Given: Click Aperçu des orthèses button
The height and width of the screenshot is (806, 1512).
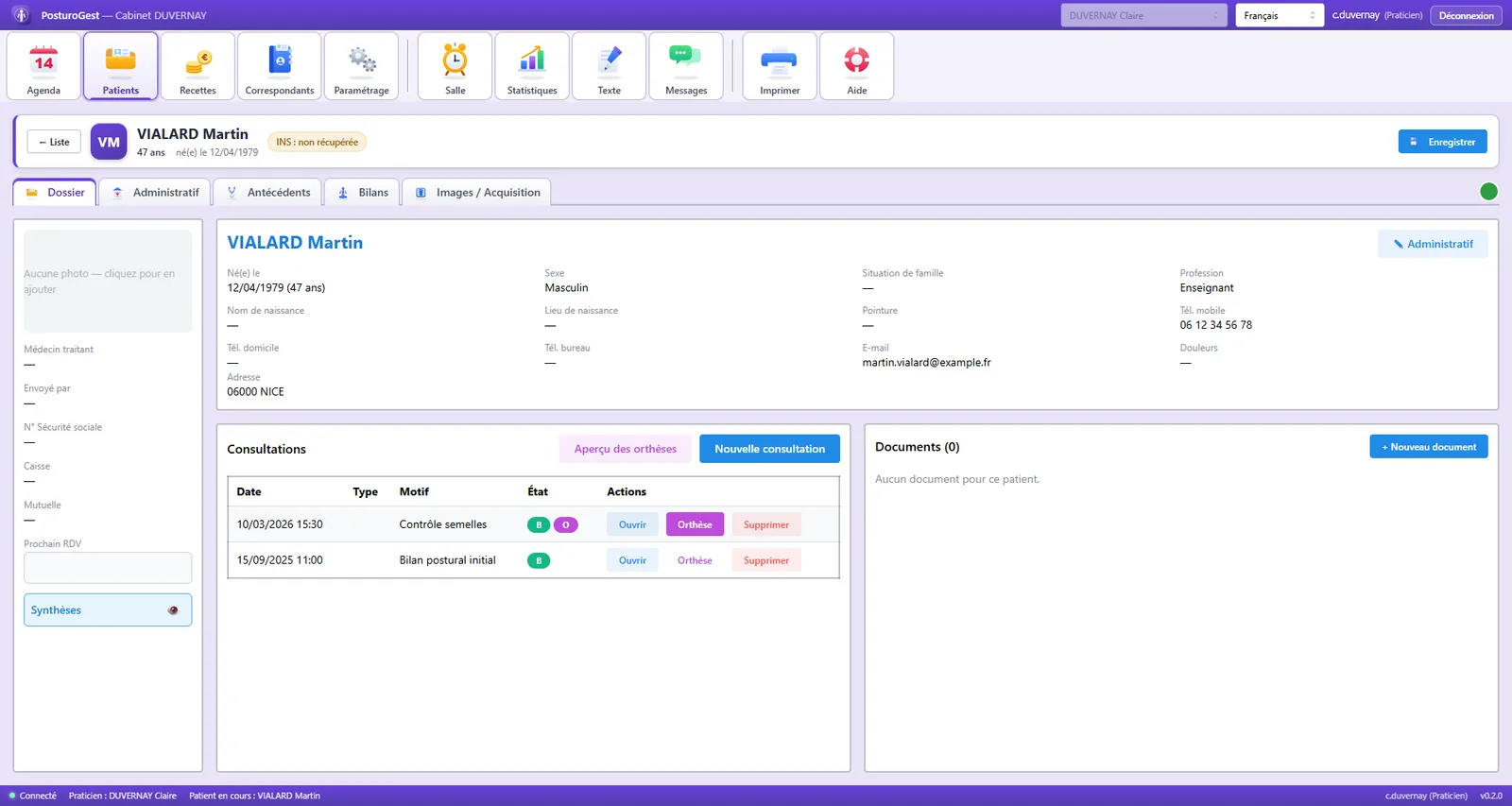Looking at the screenshot, I should [626, 449].
